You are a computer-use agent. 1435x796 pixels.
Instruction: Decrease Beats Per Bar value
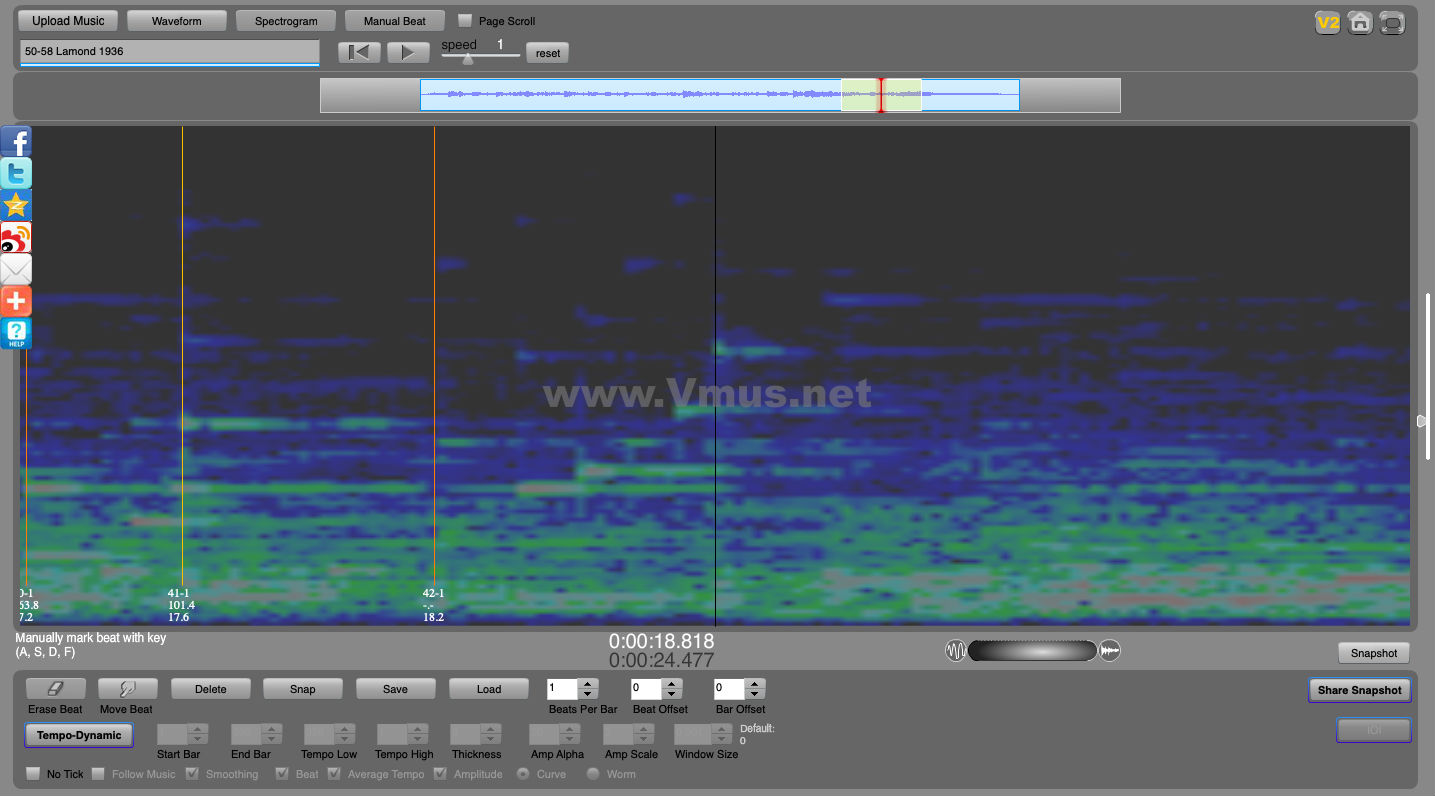coord(588,694)
